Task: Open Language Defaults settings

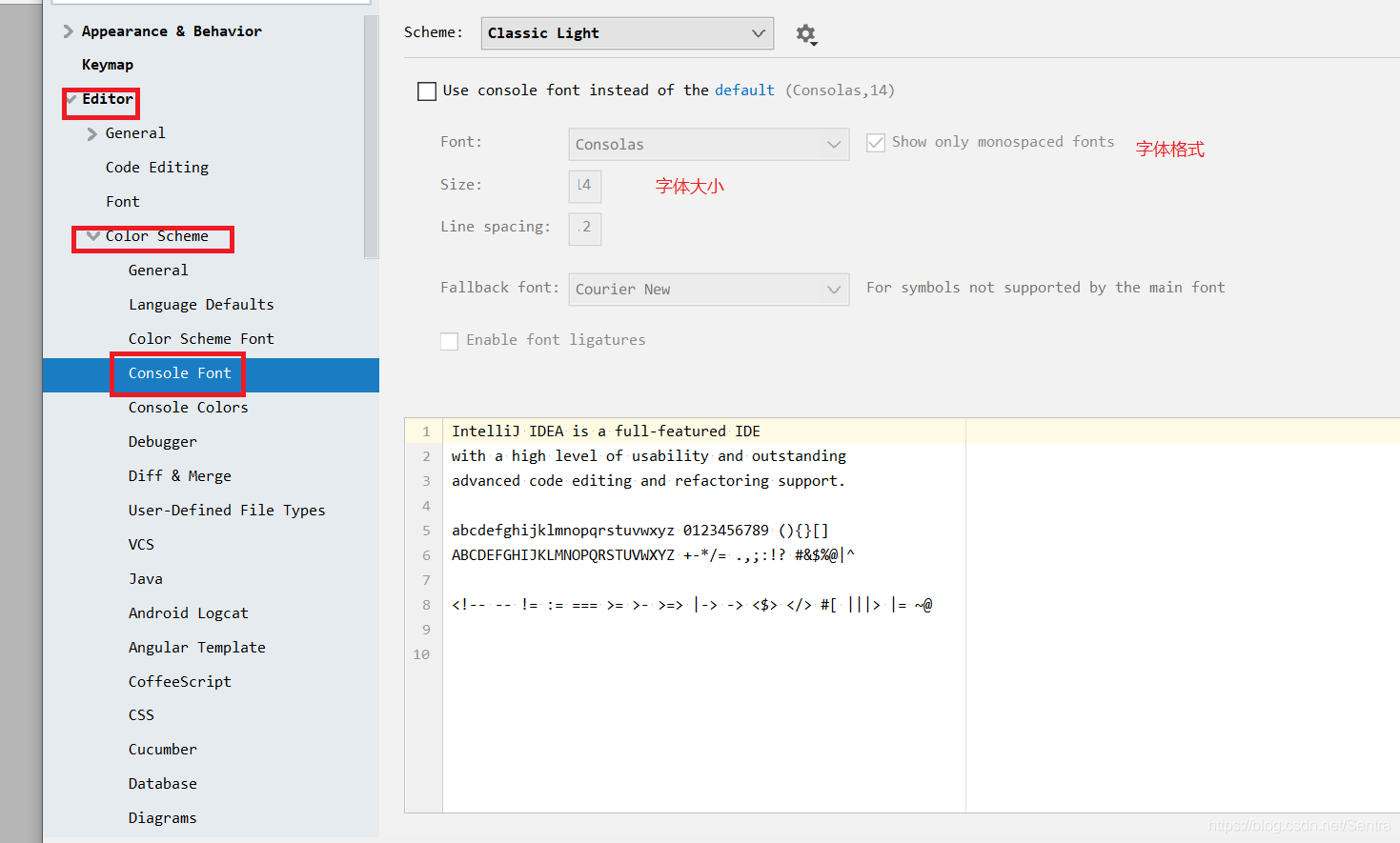Action: tap(201, 305)
